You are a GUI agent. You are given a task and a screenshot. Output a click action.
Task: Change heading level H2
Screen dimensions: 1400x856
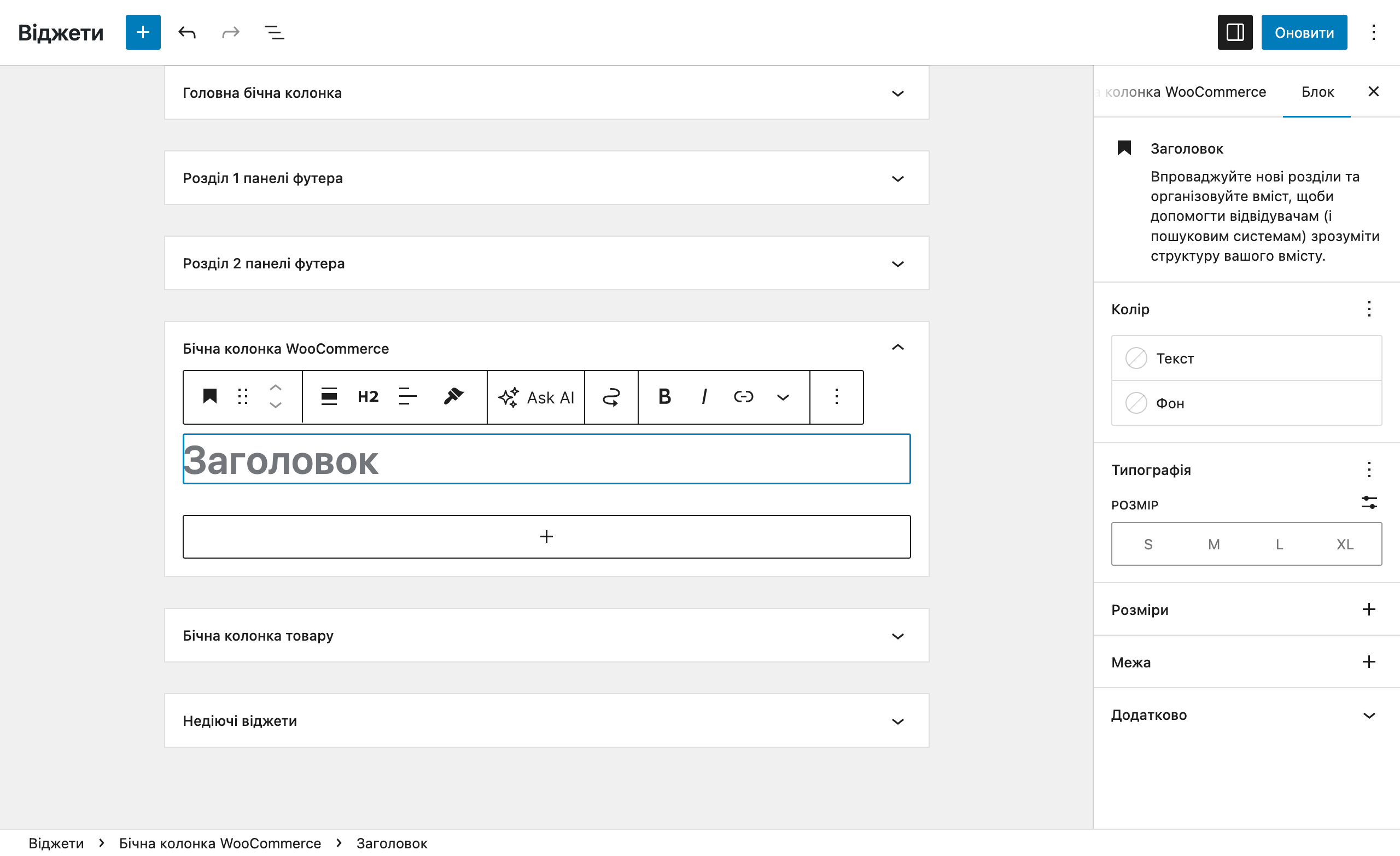pyautogui.click(x=368, y=396)
